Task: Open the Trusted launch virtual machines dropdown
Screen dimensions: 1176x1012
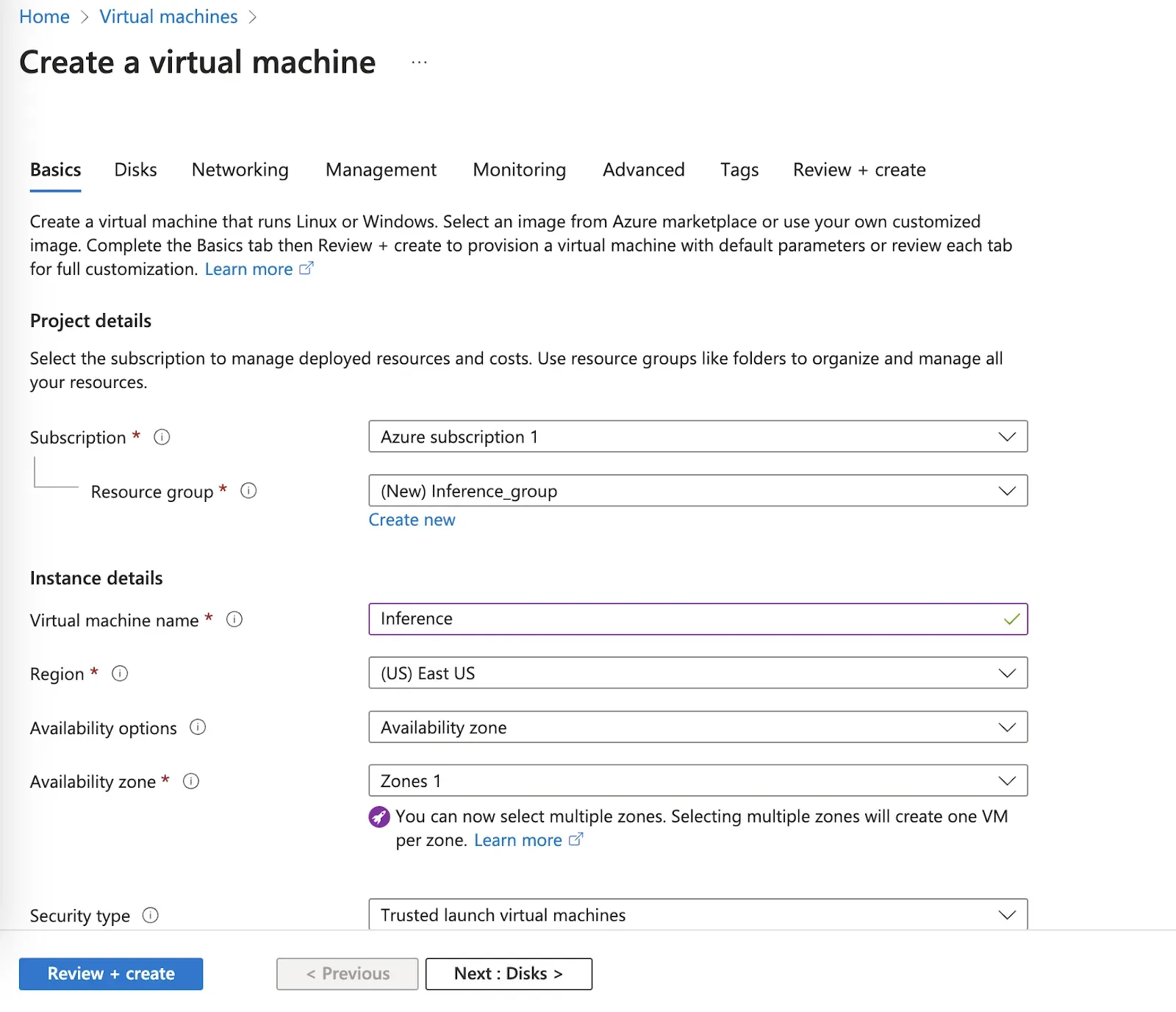Action: coord(698,914)
